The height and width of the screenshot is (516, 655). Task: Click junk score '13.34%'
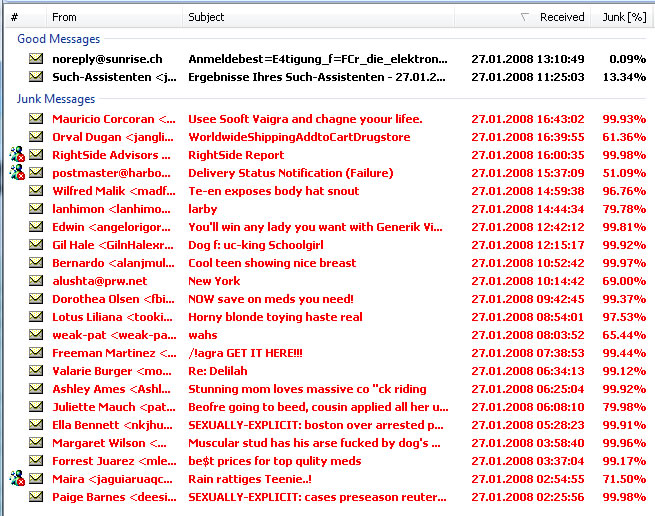pyautogui.click(x=624, y=77)
